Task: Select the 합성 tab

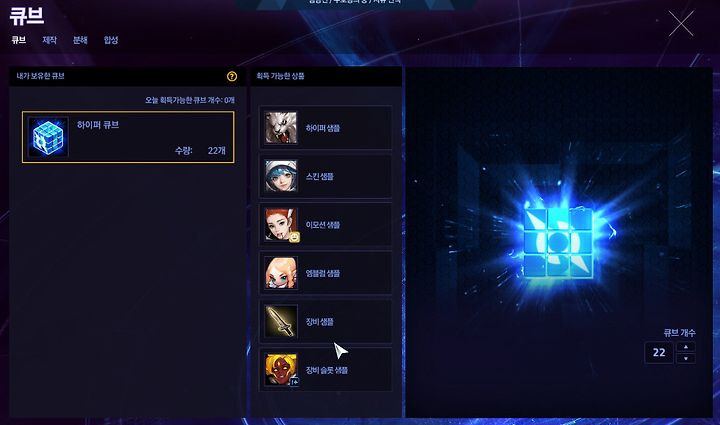Action: coord(111,40)
